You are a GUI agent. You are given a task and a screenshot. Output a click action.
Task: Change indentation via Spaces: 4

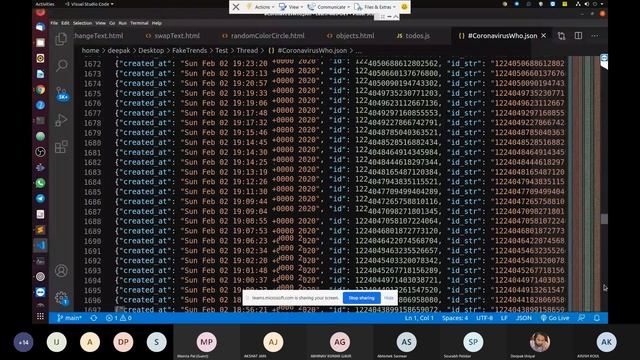(x=455, y=318)
